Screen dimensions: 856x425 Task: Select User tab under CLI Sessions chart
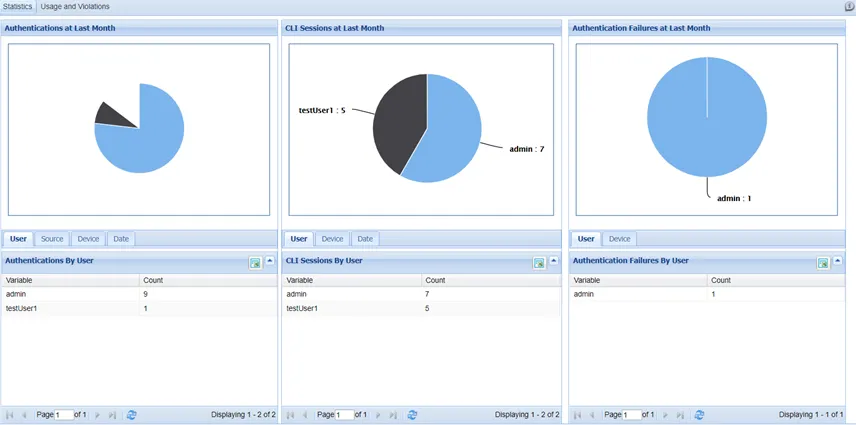(x=299, y=239)
